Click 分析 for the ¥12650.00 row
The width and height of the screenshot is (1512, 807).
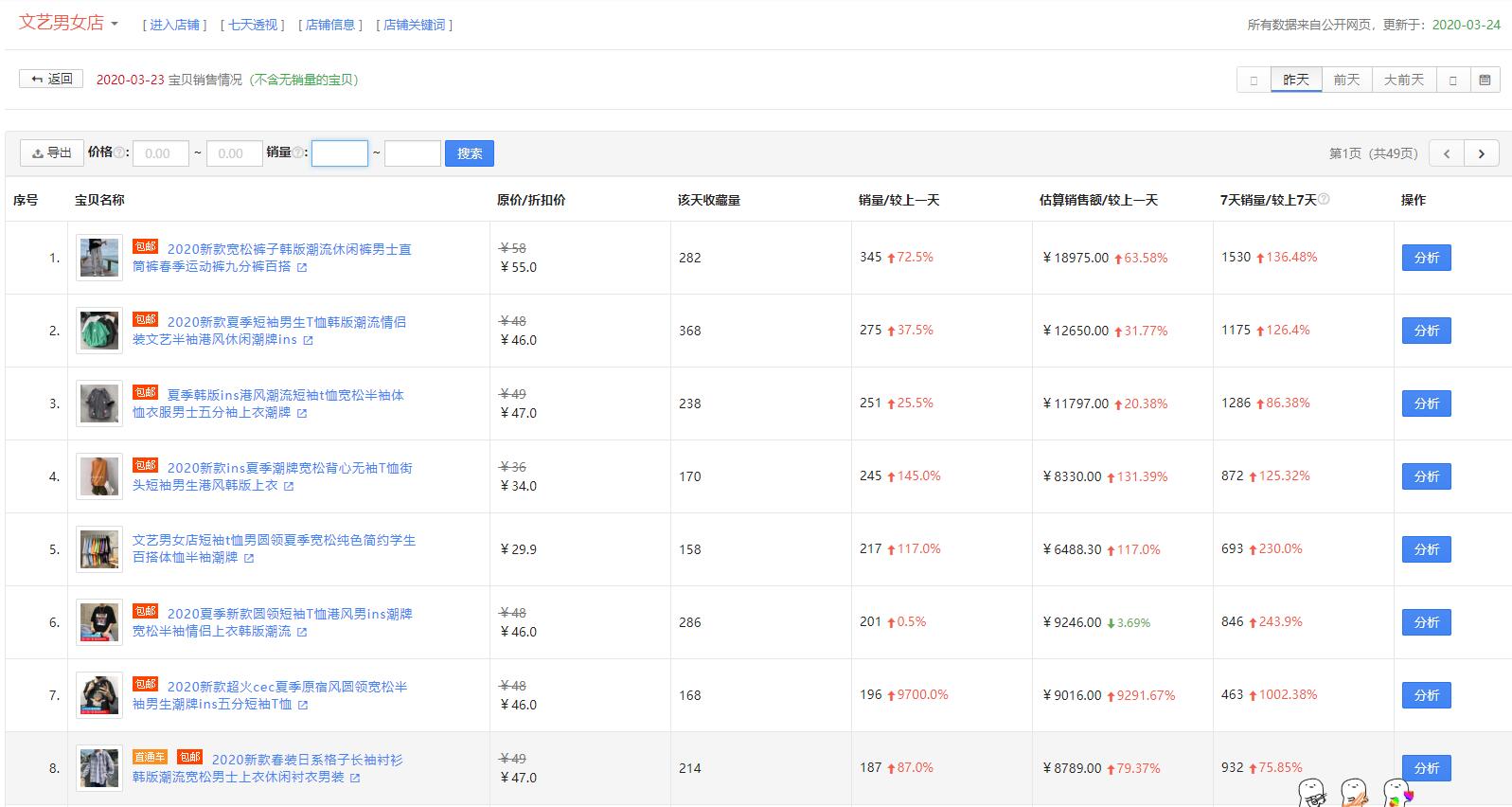[1426, 331]
